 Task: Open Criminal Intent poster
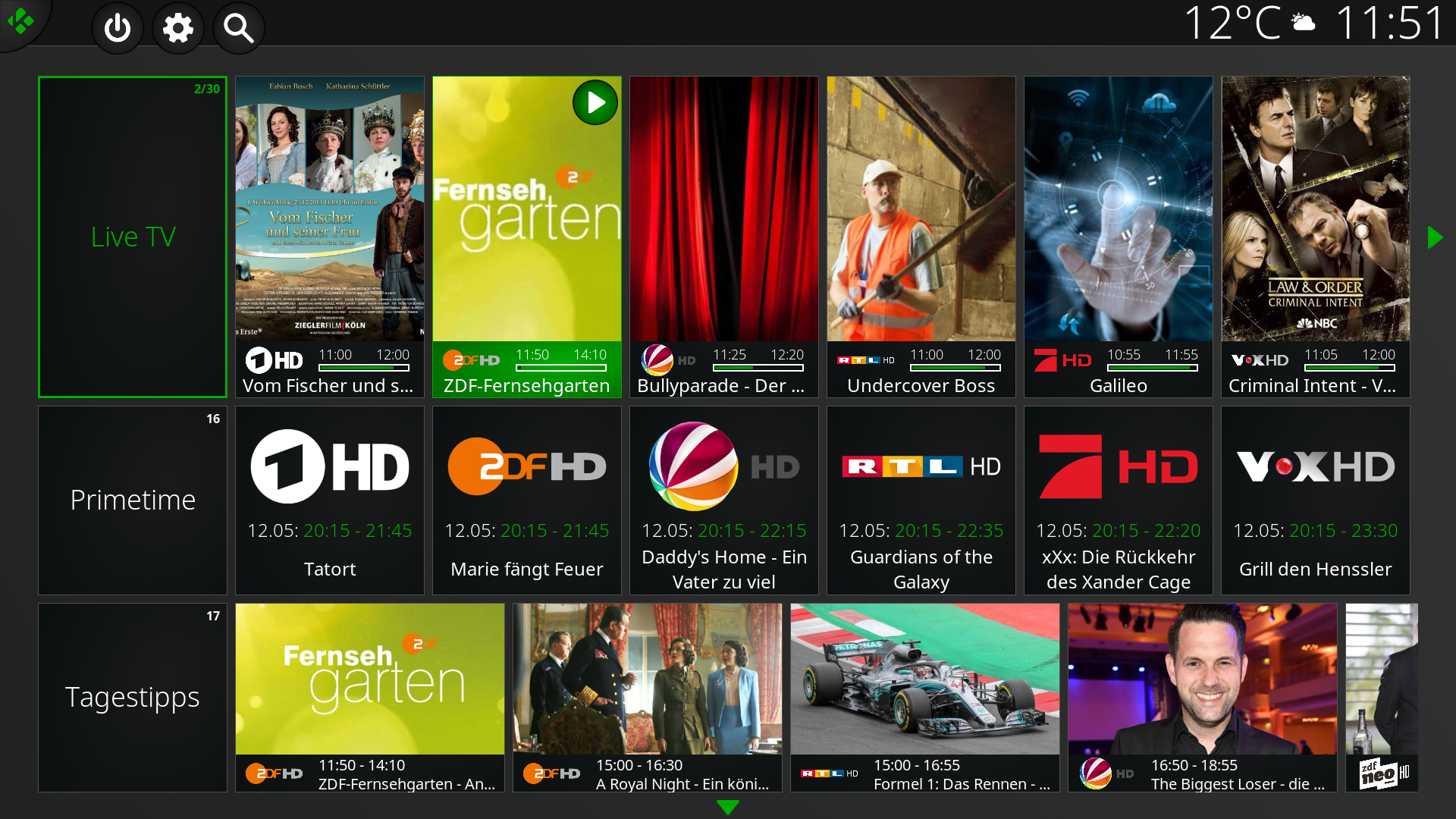coord(1316,209)
